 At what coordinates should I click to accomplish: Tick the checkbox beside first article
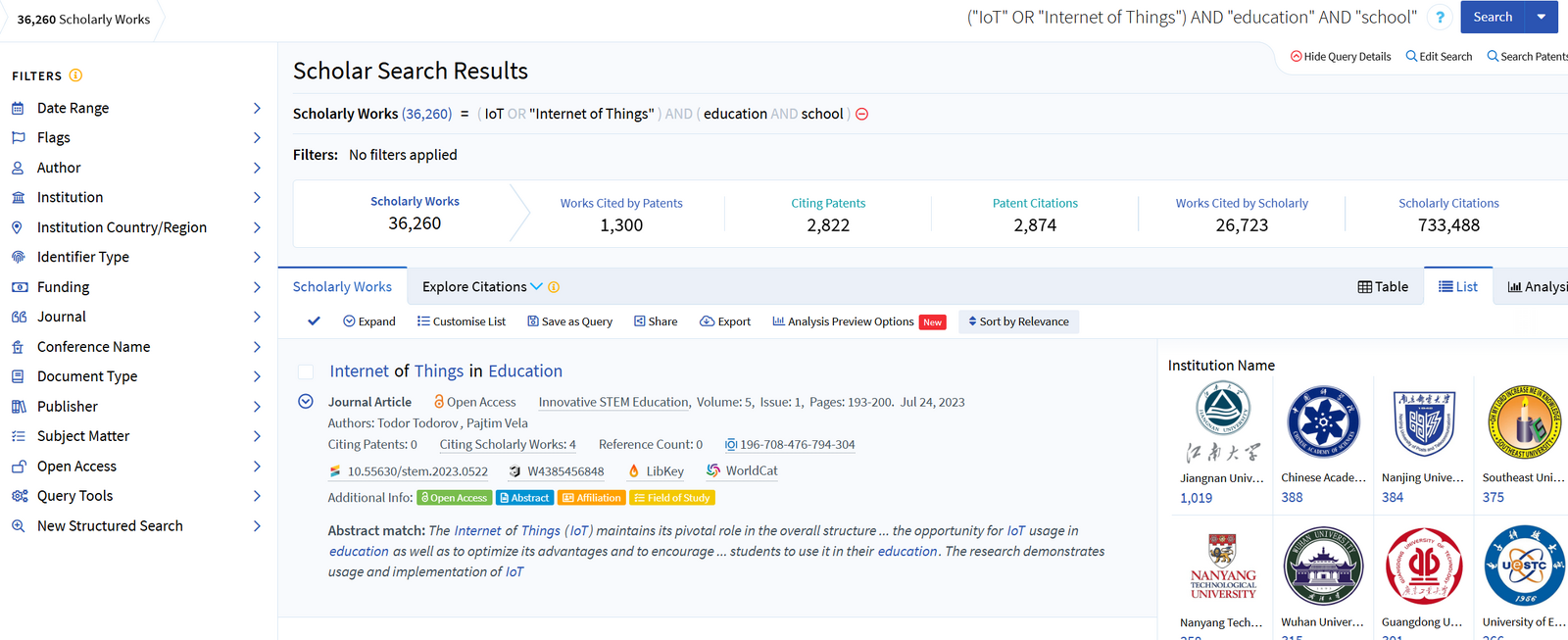306,371
